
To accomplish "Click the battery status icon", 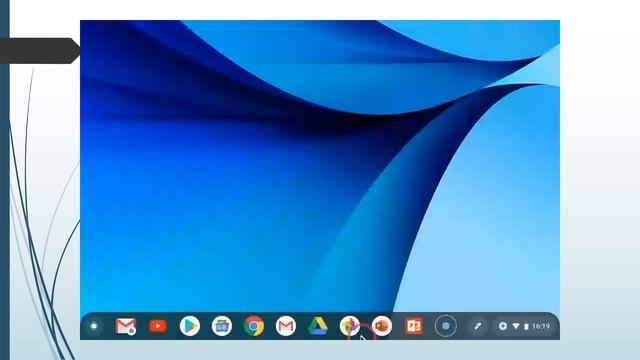I will [526, 326].
